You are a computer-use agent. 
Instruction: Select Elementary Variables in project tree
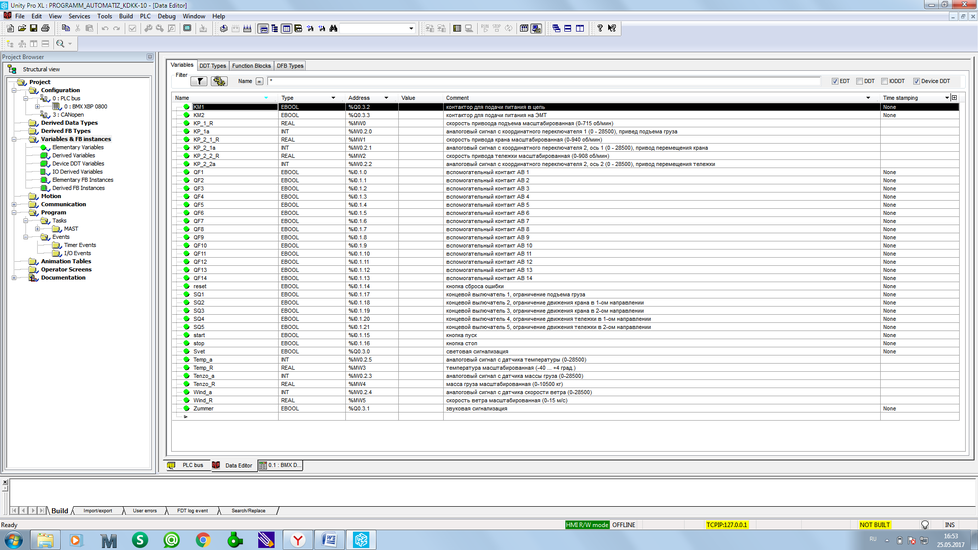(x=78, y=147)
